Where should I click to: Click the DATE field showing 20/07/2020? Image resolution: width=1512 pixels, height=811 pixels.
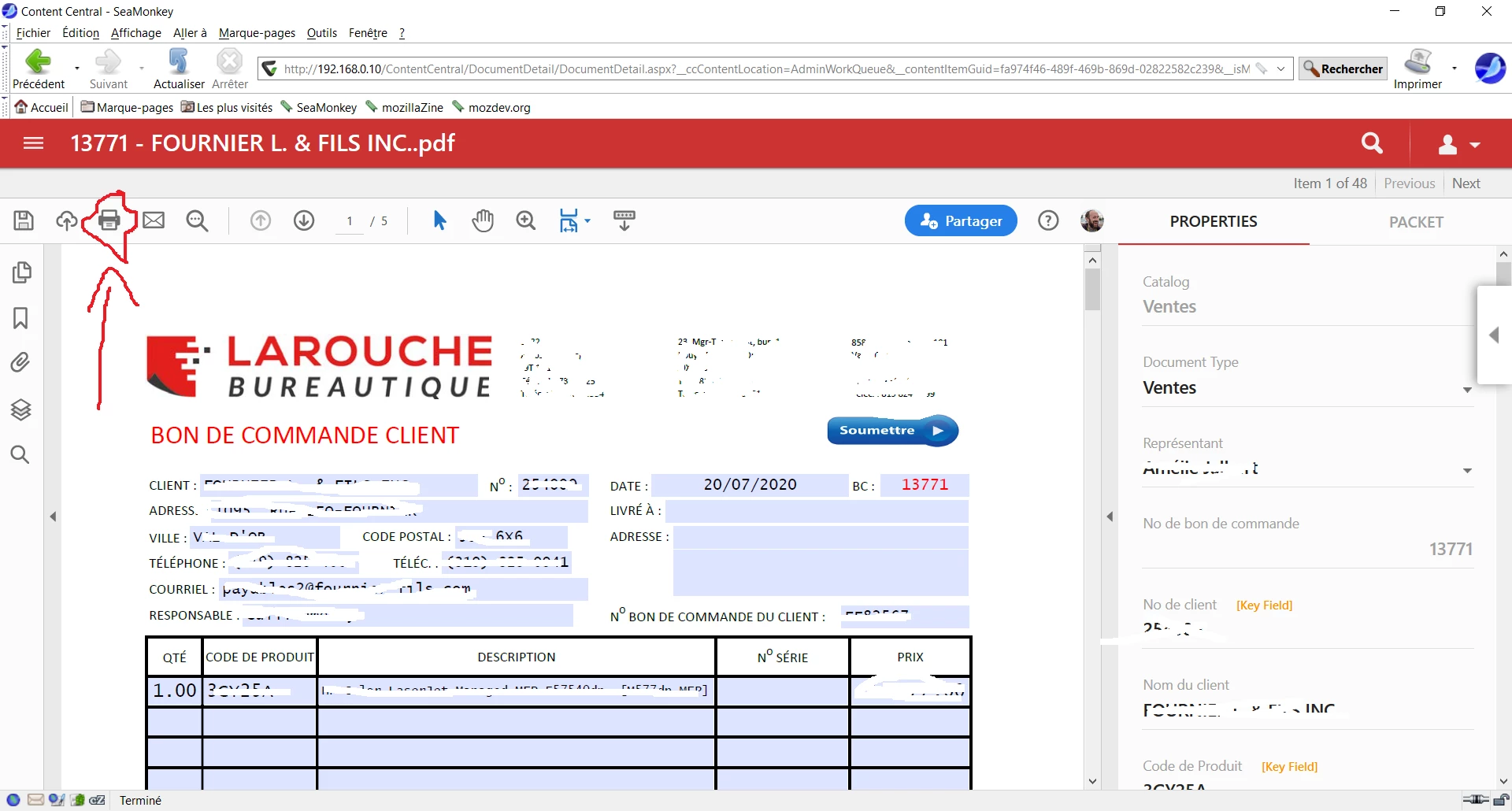pyautogui.click(x=750, y=485)
